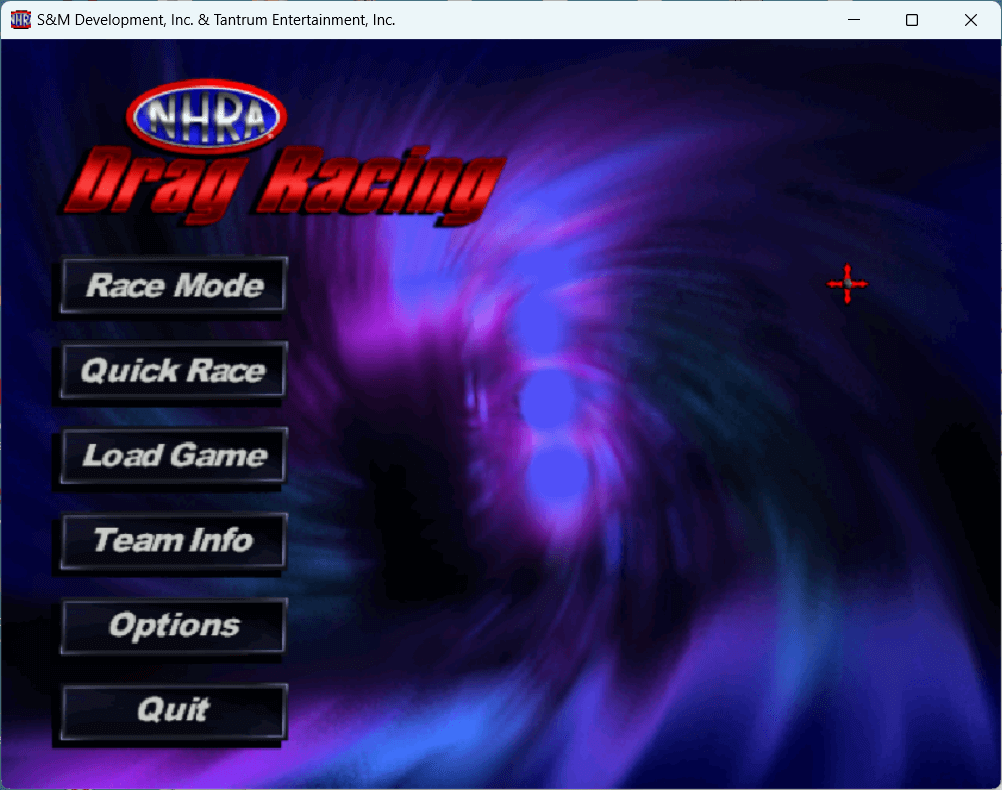Select the Load Game button
The image size is (1002, 790).
[x=174, y=456]
